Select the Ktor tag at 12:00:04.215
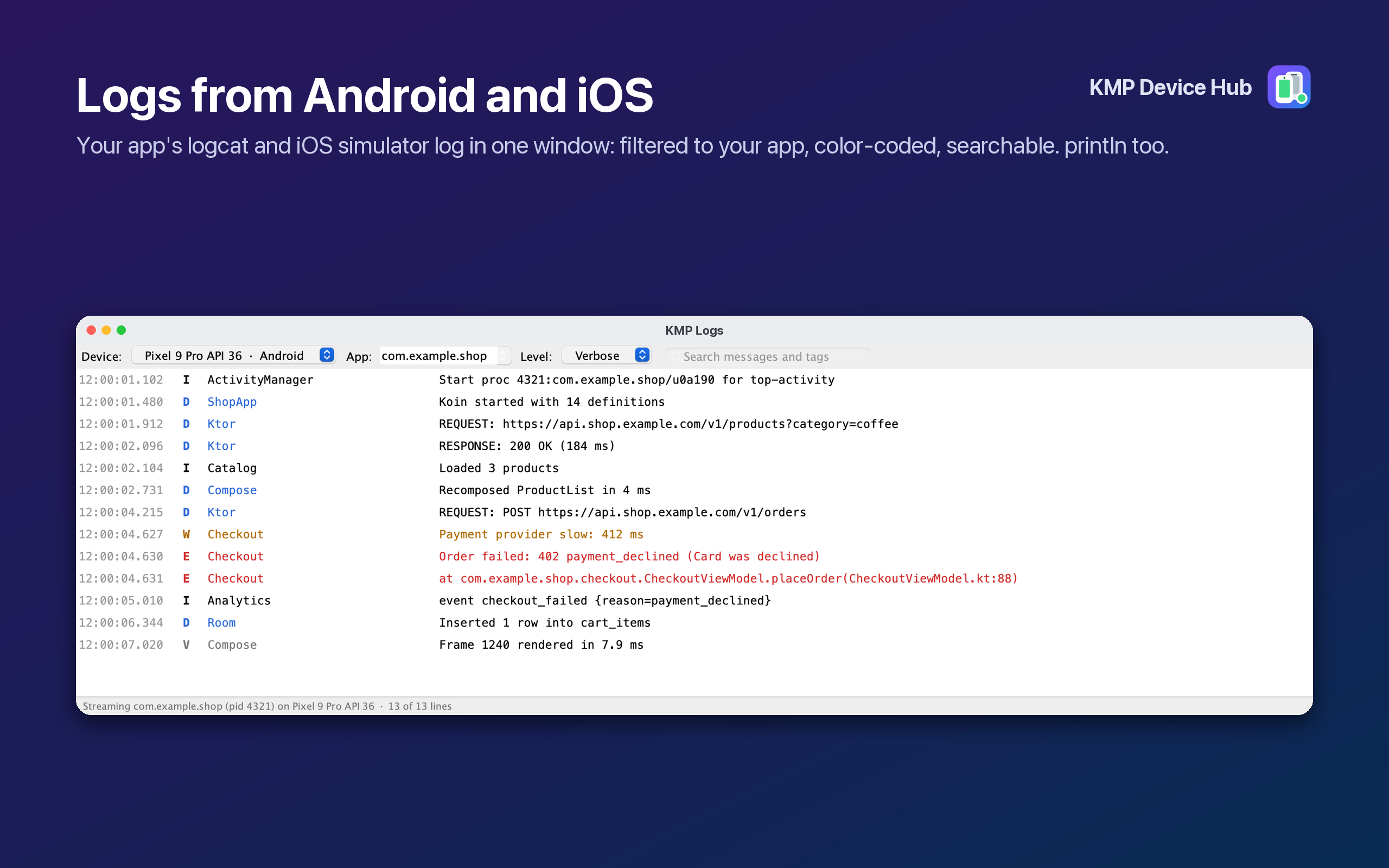 pos(221,512)
